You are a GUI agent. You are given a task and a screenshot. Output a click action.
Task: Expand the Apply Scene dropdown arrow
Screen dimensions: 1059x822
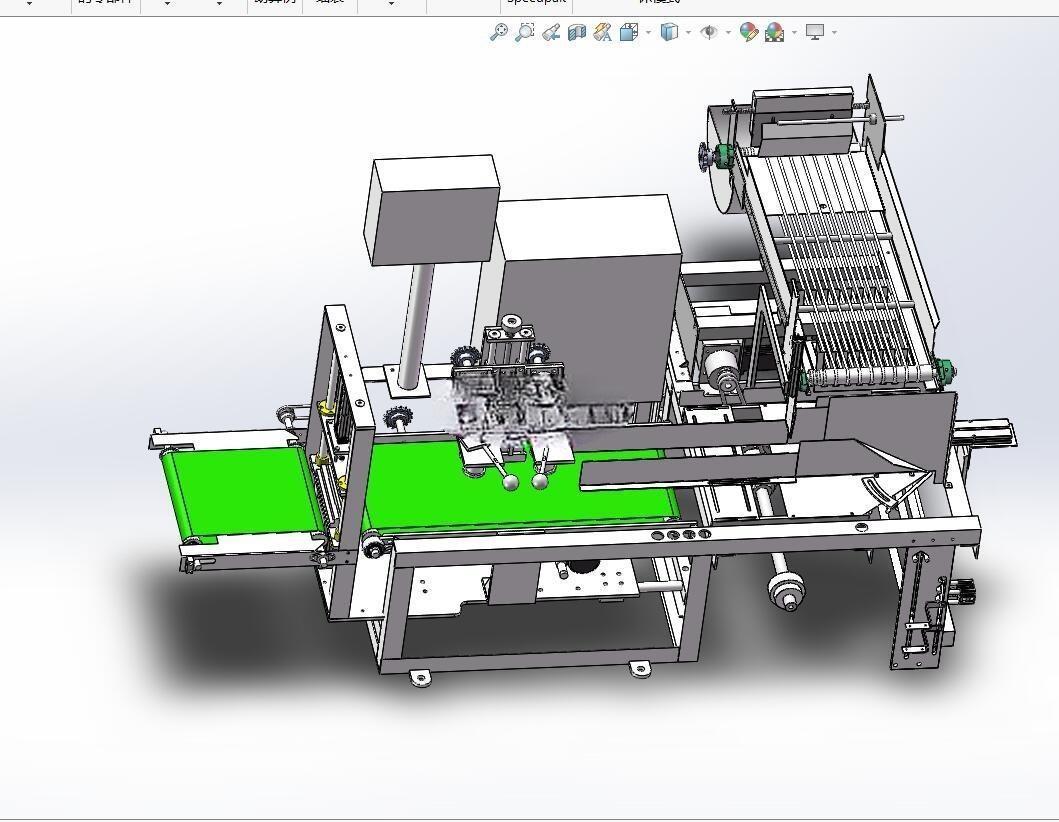tap(794, 32)
